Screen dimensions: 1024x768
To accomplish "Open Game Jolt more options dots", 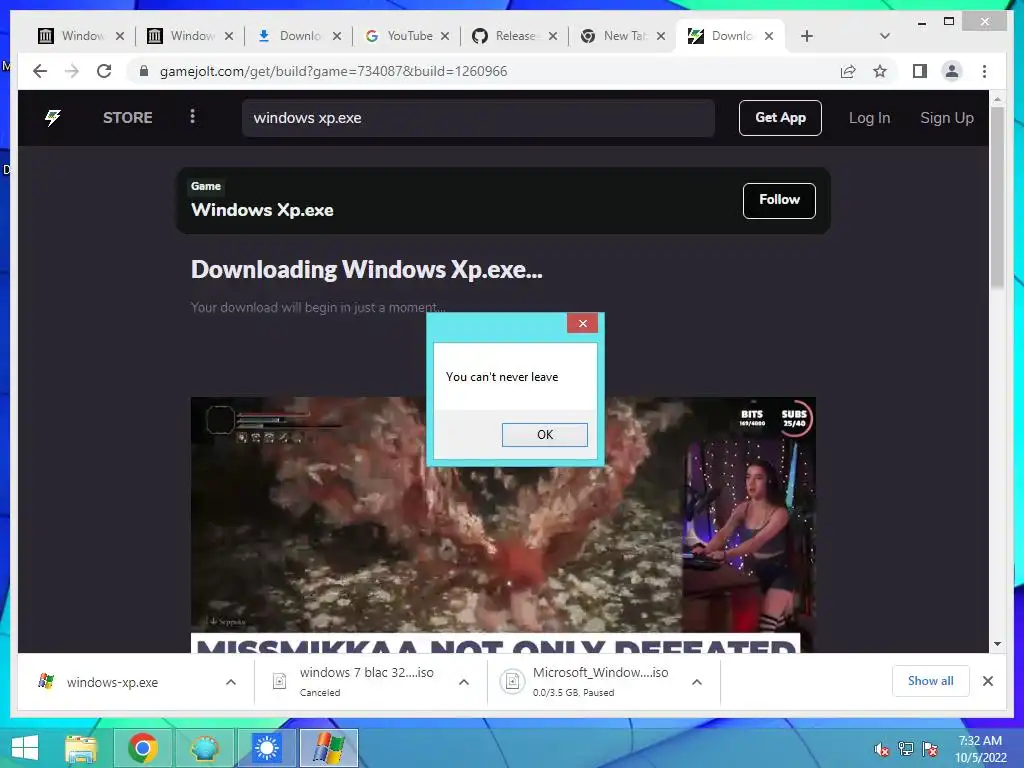I will tap(192, 117).
